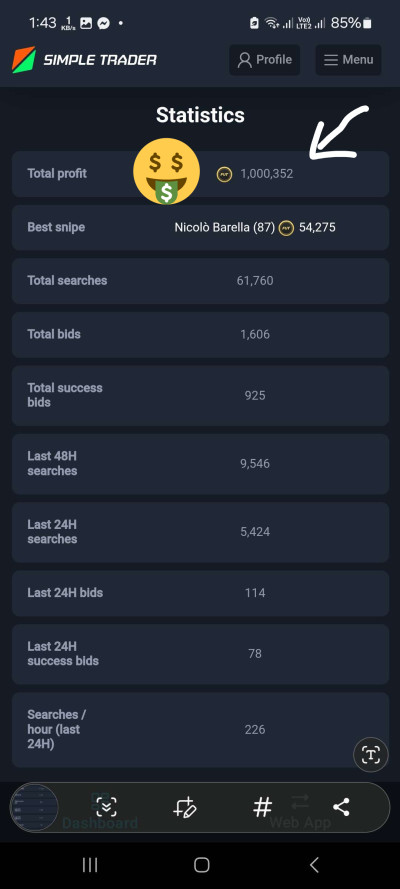Open the Profile button

pos(265,60)
